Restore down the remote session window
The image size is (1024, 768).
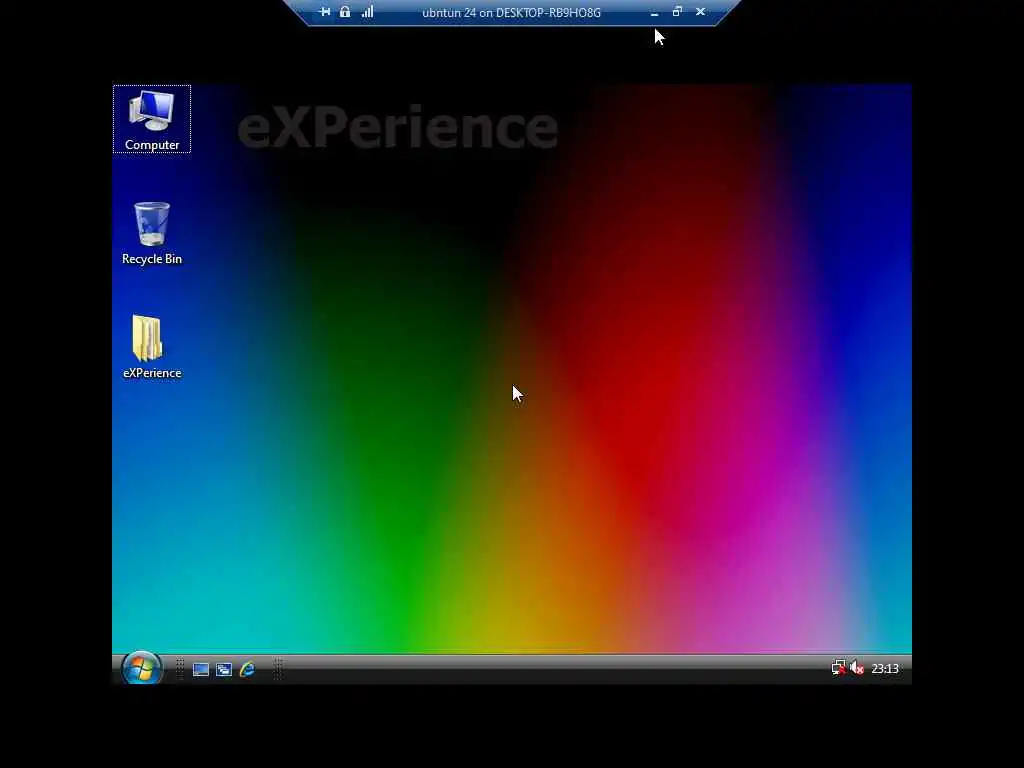(x=677, y=12)
